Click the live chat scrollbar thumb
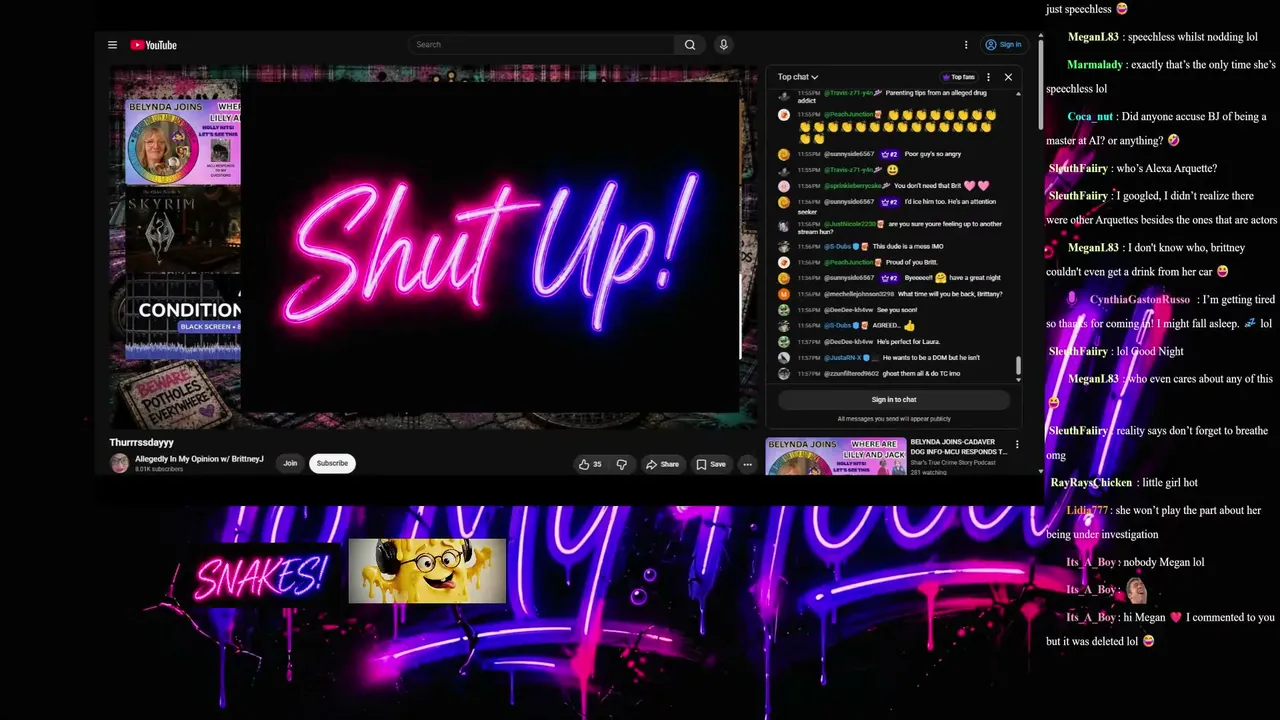Image resolution: width=1280 pixels, height=720 pixels. (1018, 367)
